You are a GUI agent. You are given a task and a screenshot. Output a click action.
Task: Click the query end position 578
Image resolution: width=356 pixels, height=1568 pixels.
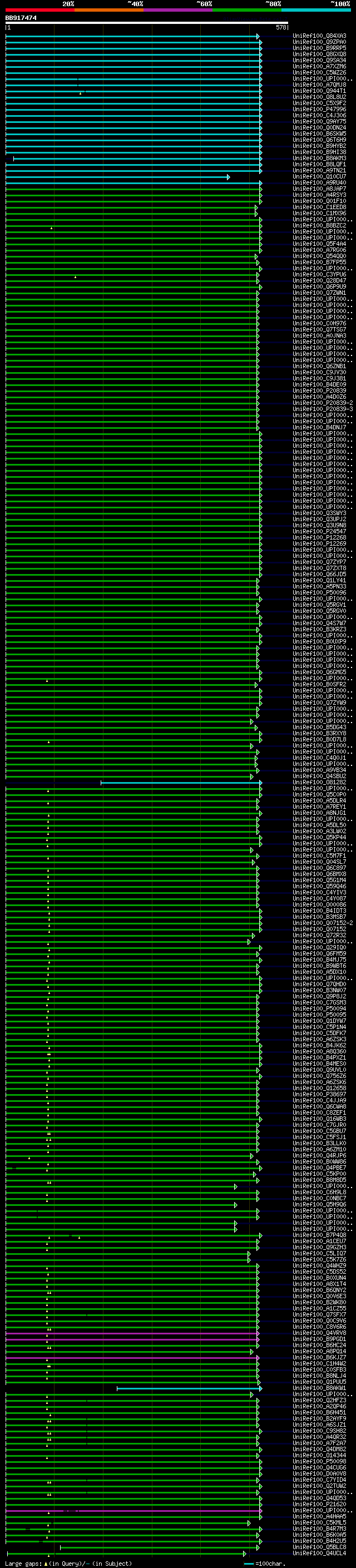(281, 27)
